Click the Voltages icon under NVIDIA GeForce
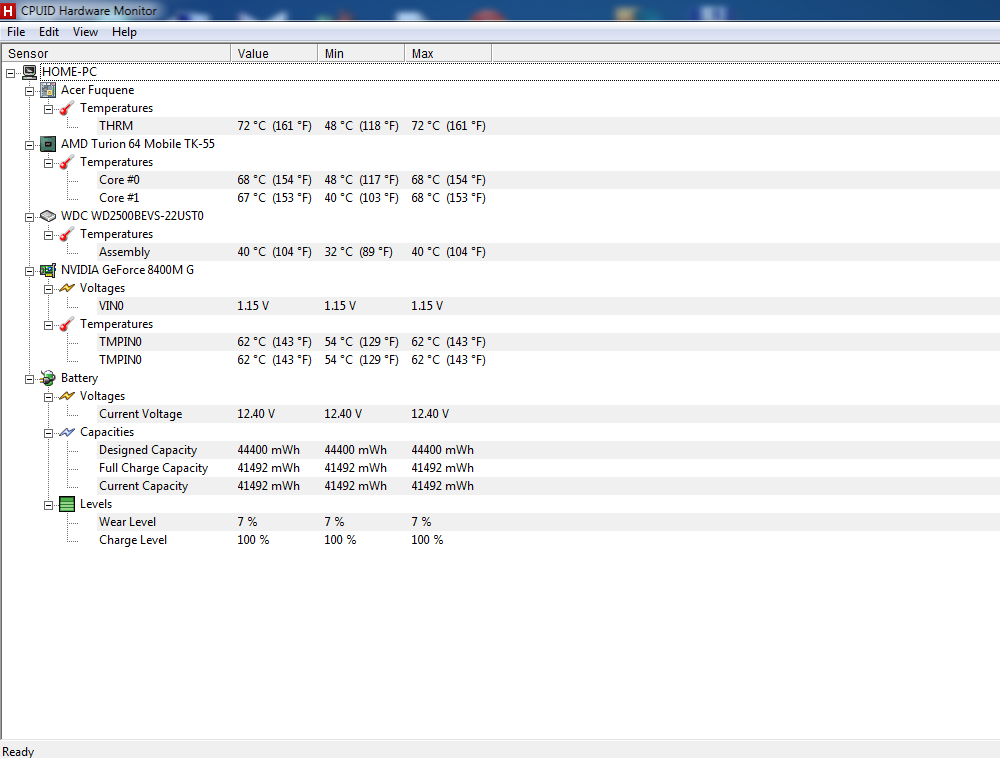 coord(67,288)
